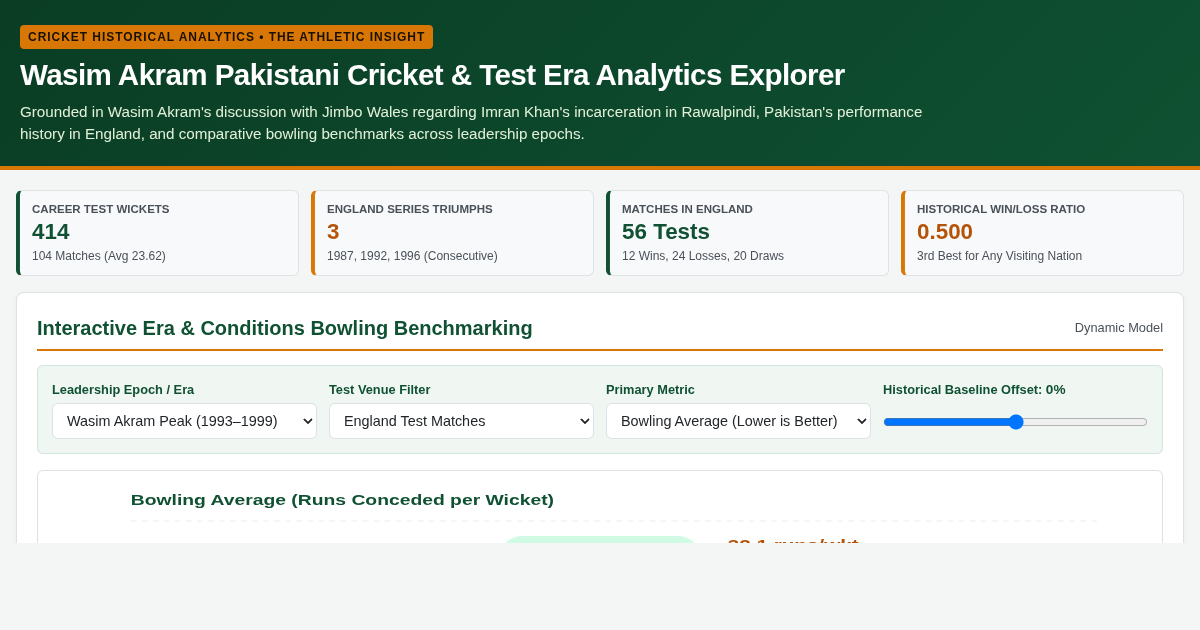This screenshot has width=1200, height=630.
Task: Adjust the Historical Baseline Offset slider
Action: coord(1015,422)
